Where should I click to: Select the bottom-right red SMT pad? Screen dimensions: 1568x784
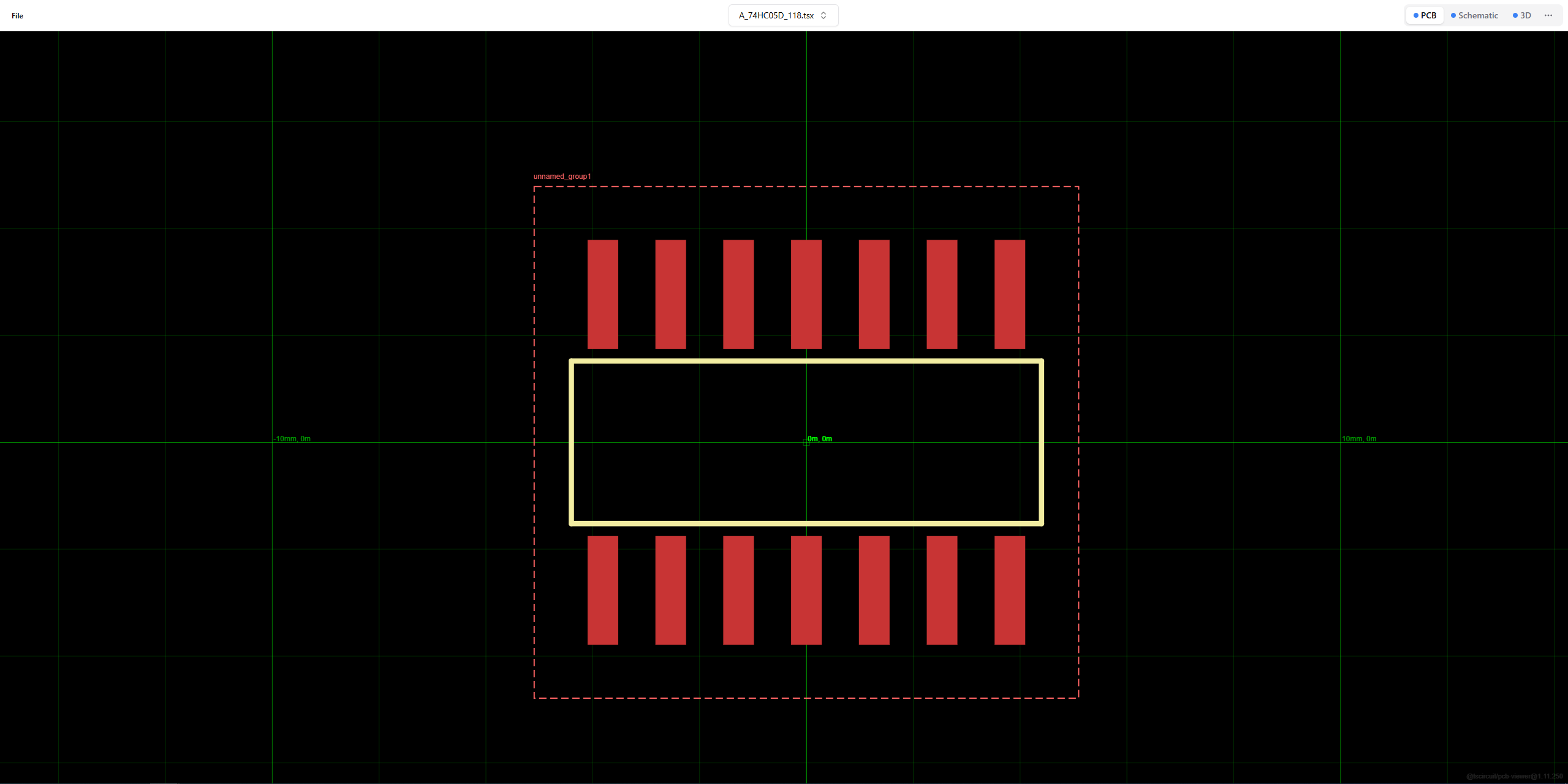coord(1009,590)
